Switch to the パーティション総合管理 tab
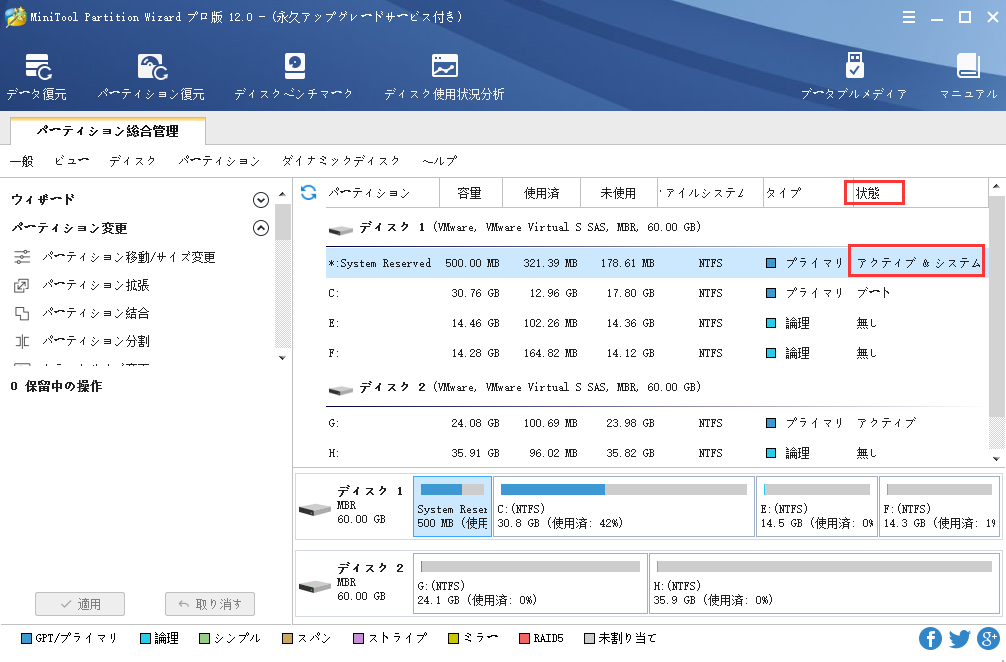This screenshot has height=662, width=1006. (x=106, y=131)
